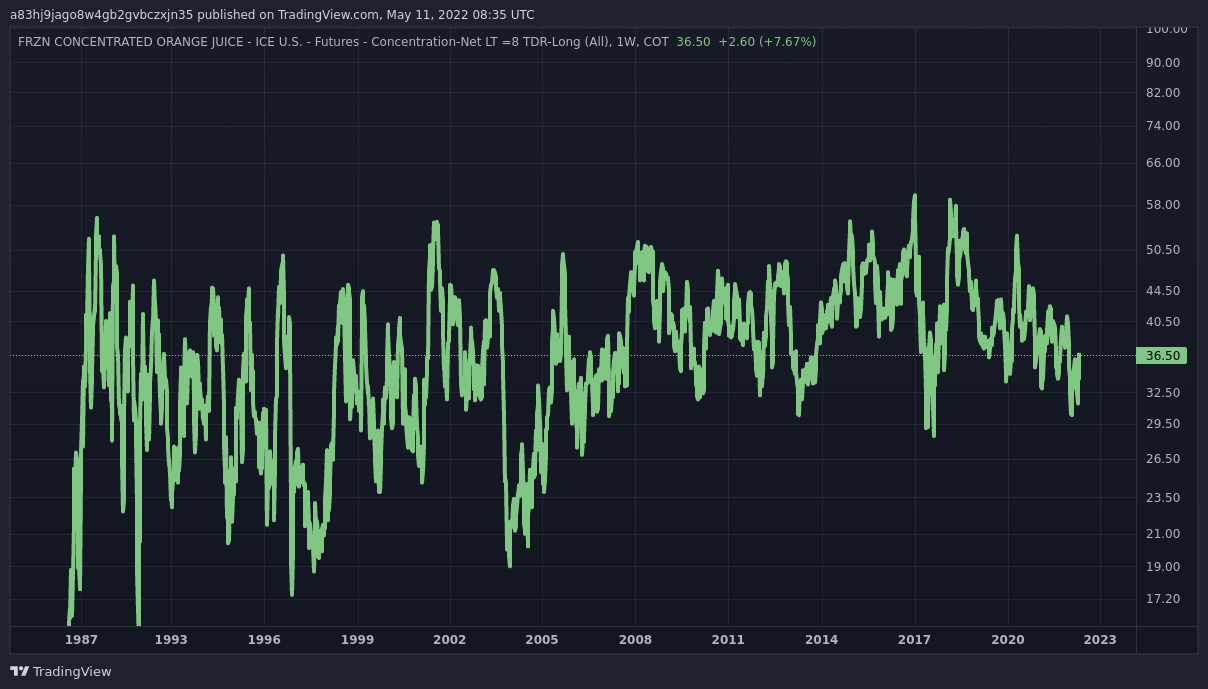The height and width of the screenshot is (689, 1208).
Task: Click the 2017 year label on time axis
Action: (914, 640)
